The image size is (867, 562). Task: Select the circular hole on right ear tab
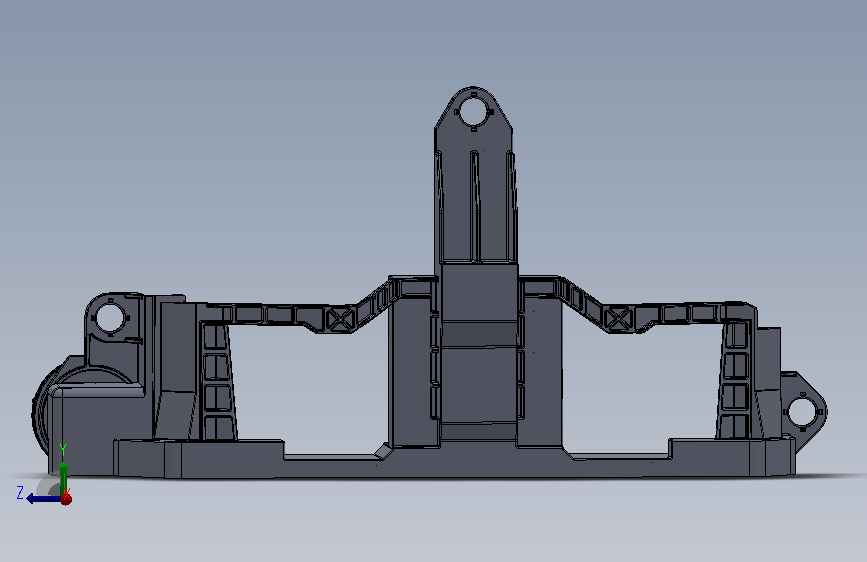[802, 412]
